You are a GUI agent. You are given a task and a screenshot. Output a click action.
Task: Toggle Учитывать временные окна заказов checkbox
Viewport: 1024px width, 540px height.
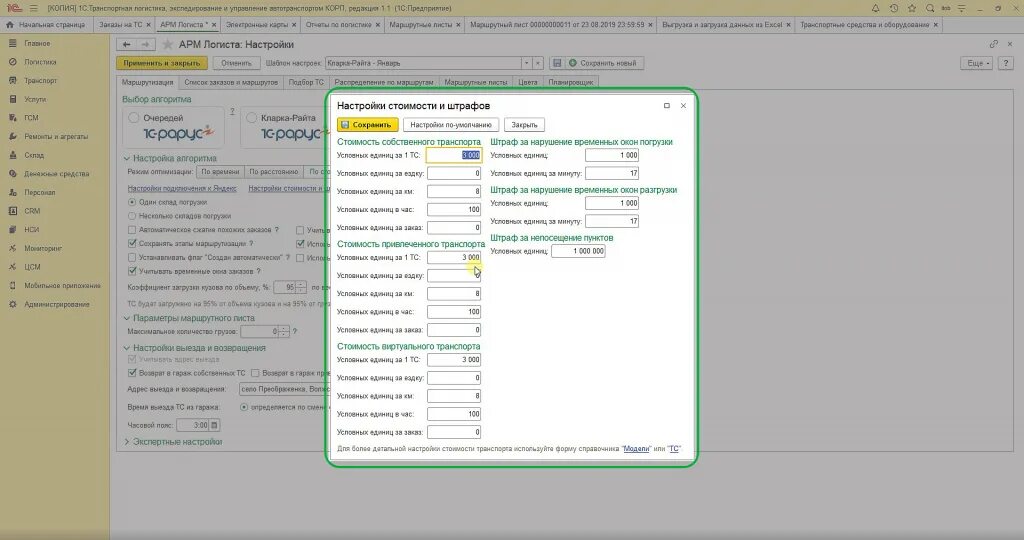click(x=132, y=271)
